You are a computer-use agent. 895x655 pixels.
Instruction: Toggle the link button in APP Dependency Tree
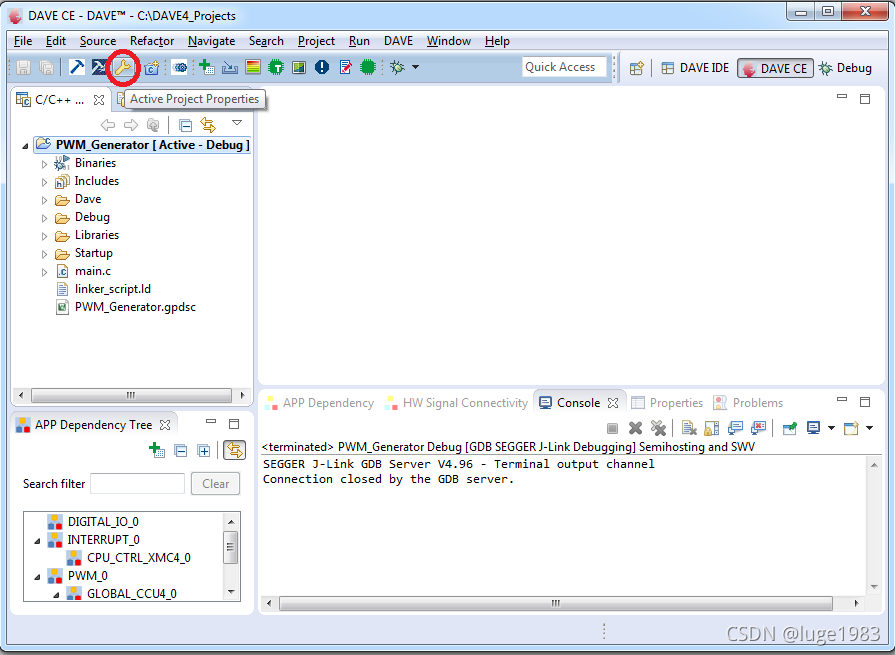235,450
